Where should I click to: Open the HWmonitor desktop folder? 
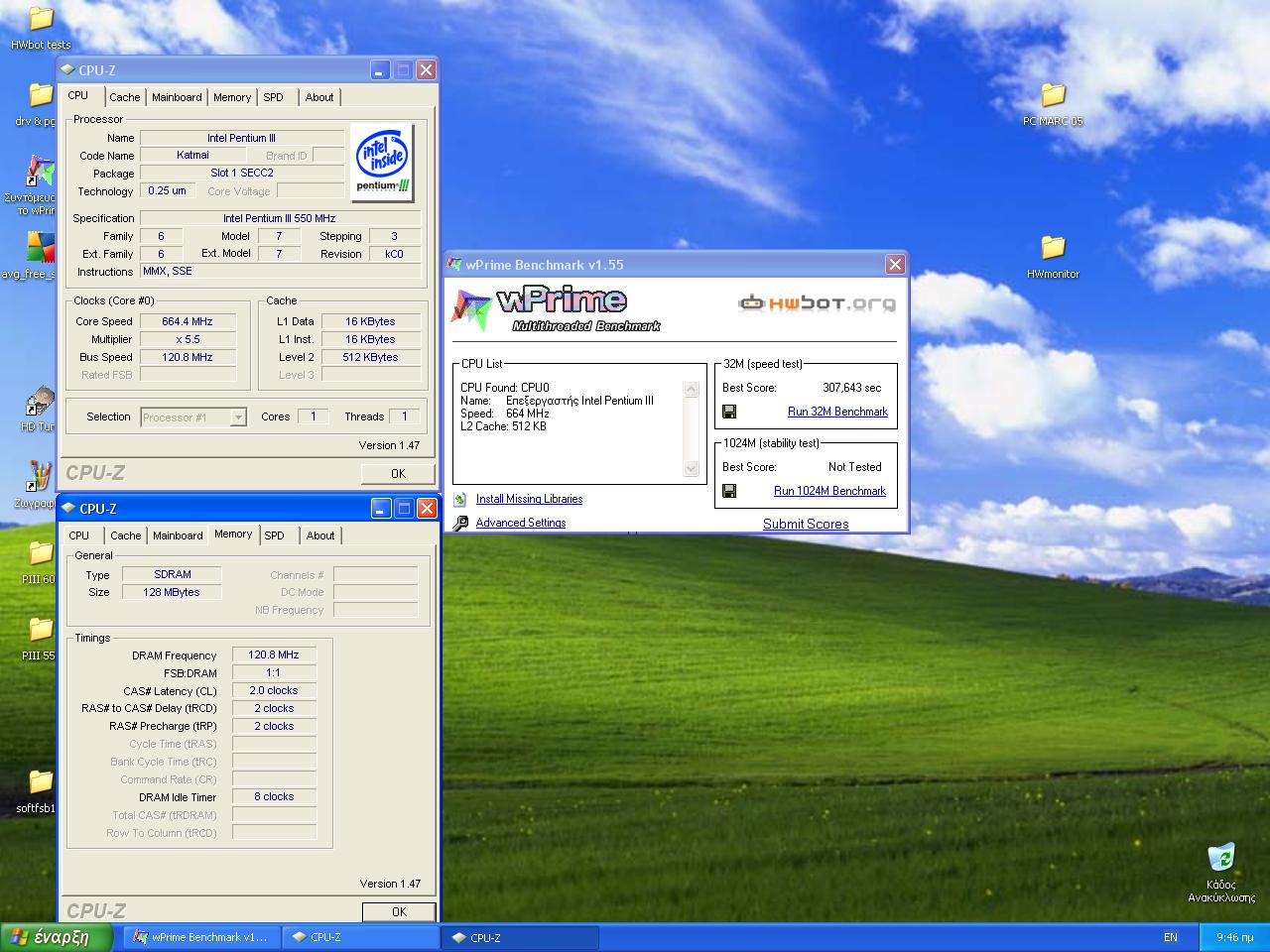tap(1053, 247)
